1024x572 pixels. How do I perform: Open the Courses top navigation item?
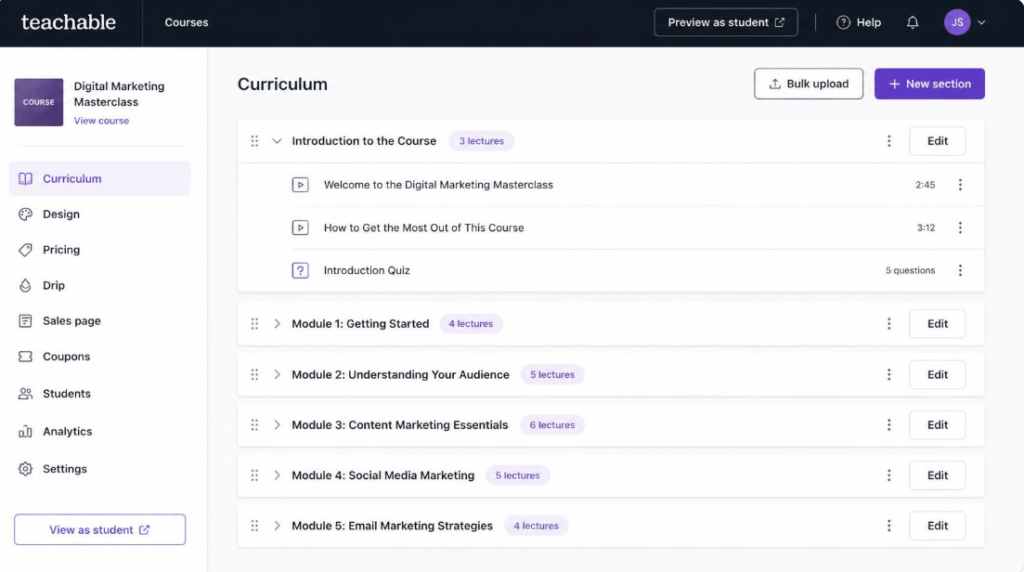coord(186,22)
